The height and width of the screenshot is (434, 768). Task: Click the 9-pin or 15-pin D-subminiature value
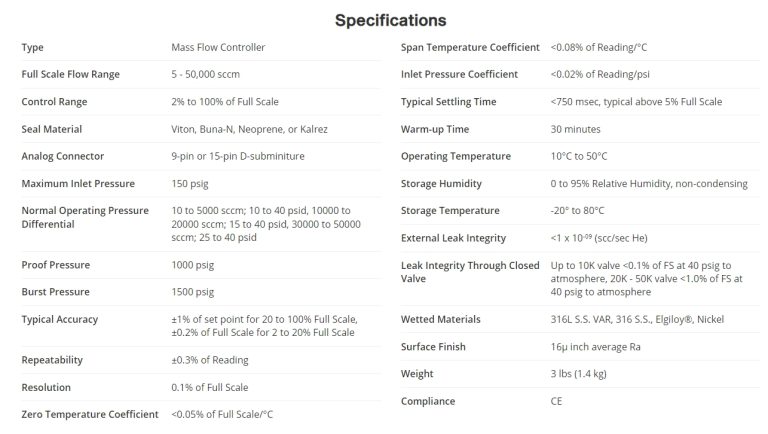tap(238, 156)
